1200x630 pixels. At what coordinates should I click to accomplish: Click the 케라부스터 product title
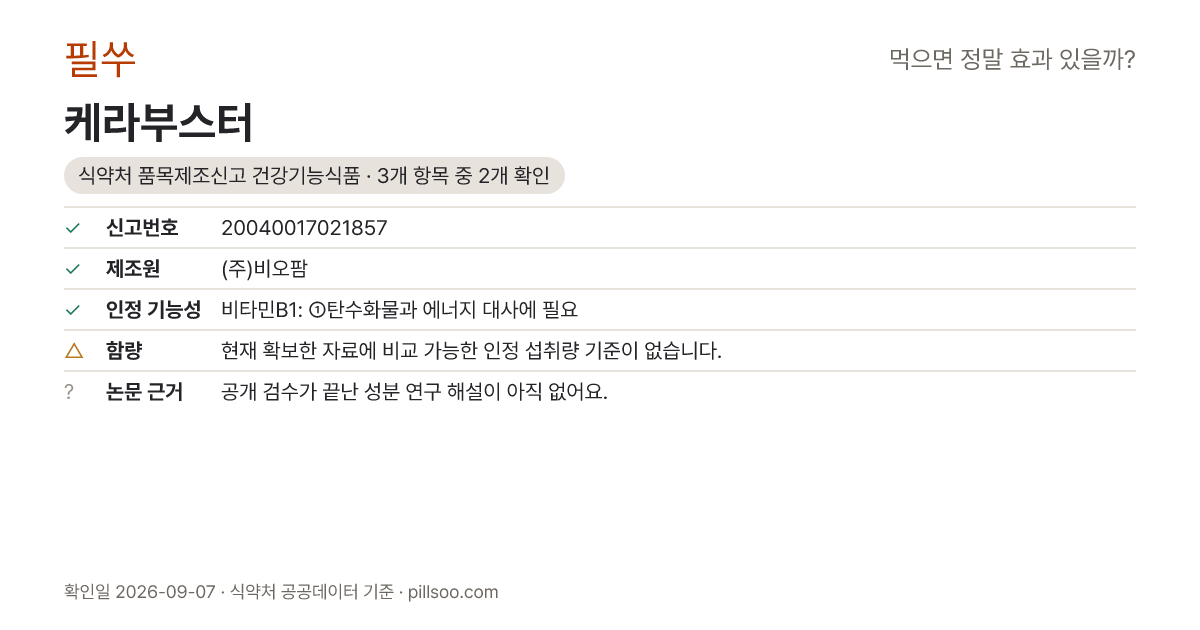point(158,123)
